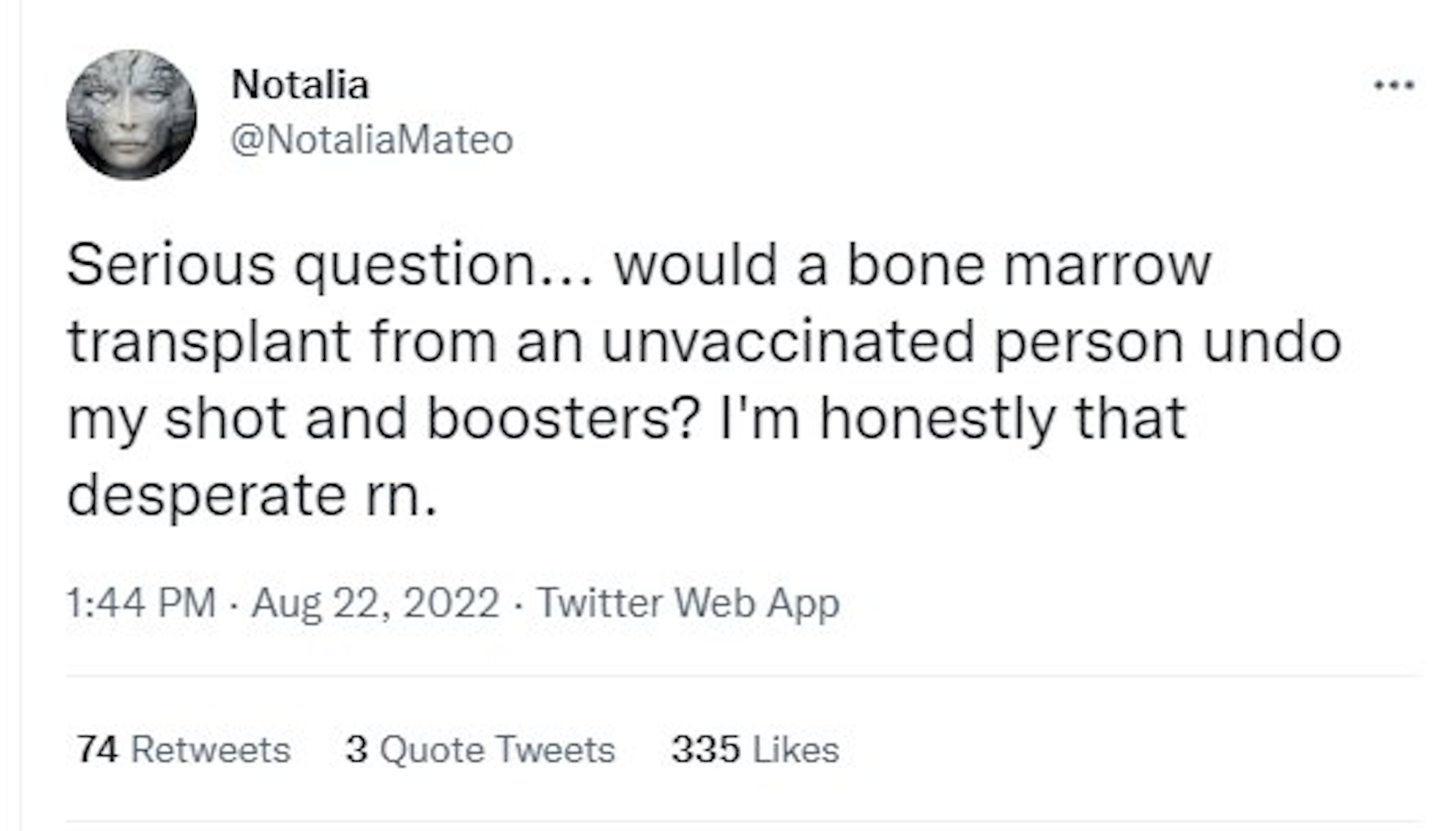Screen dimensions: 1456x831
Task: Click the number 3 beside Quote Tweets
Action: click(x=357, y=750)
